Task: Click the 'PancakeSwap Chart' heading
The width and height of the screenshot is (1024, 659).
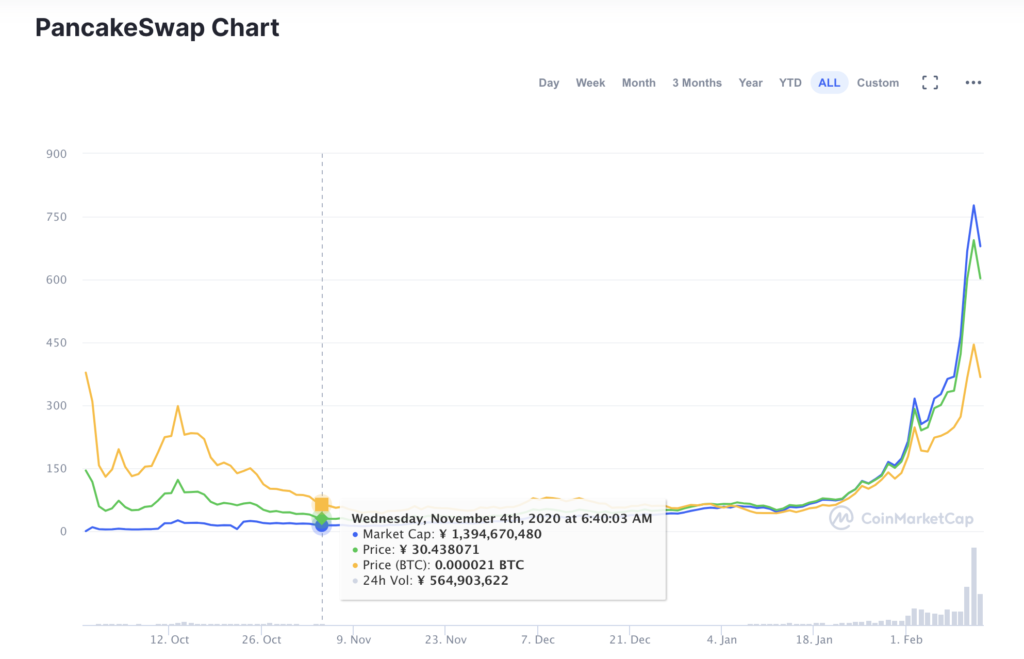Action: [157, 27]
